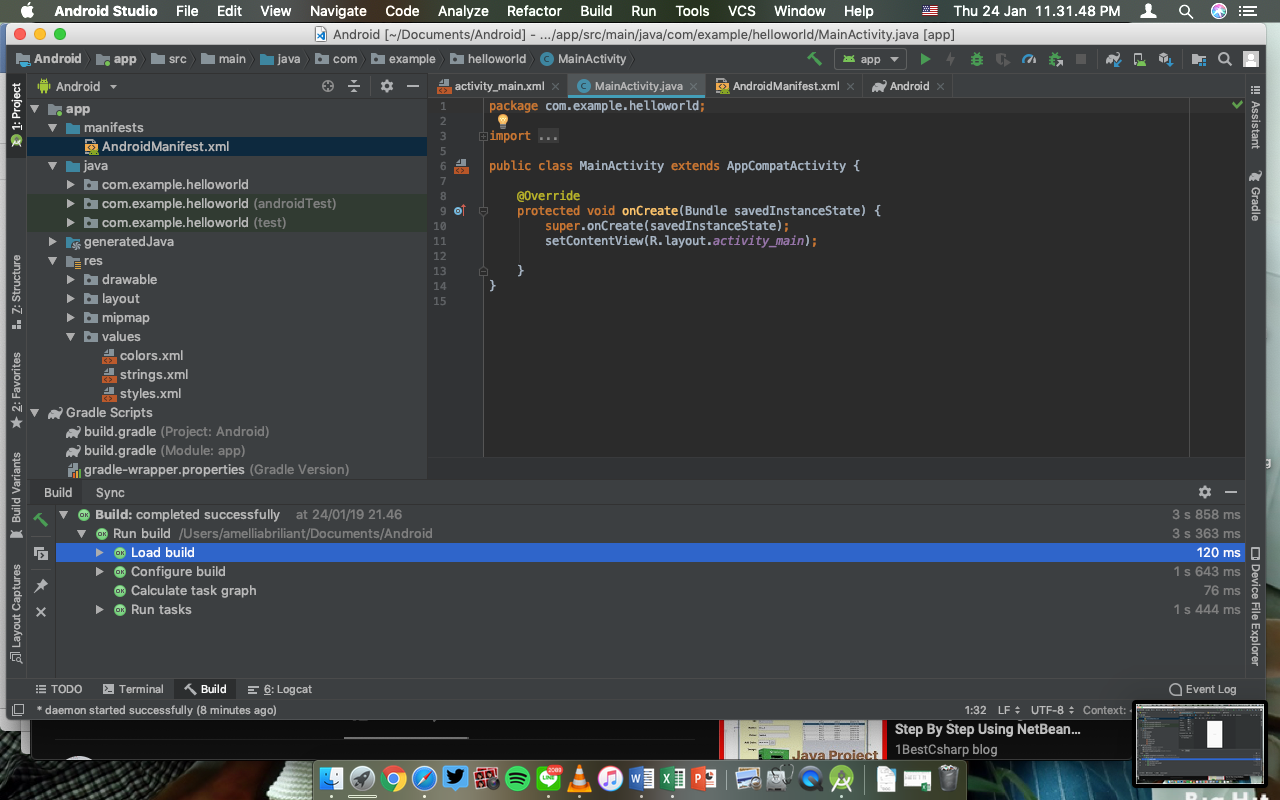Pin the Build tab with pin icon
1280x800 pixels.
click(x=41, y=585)
